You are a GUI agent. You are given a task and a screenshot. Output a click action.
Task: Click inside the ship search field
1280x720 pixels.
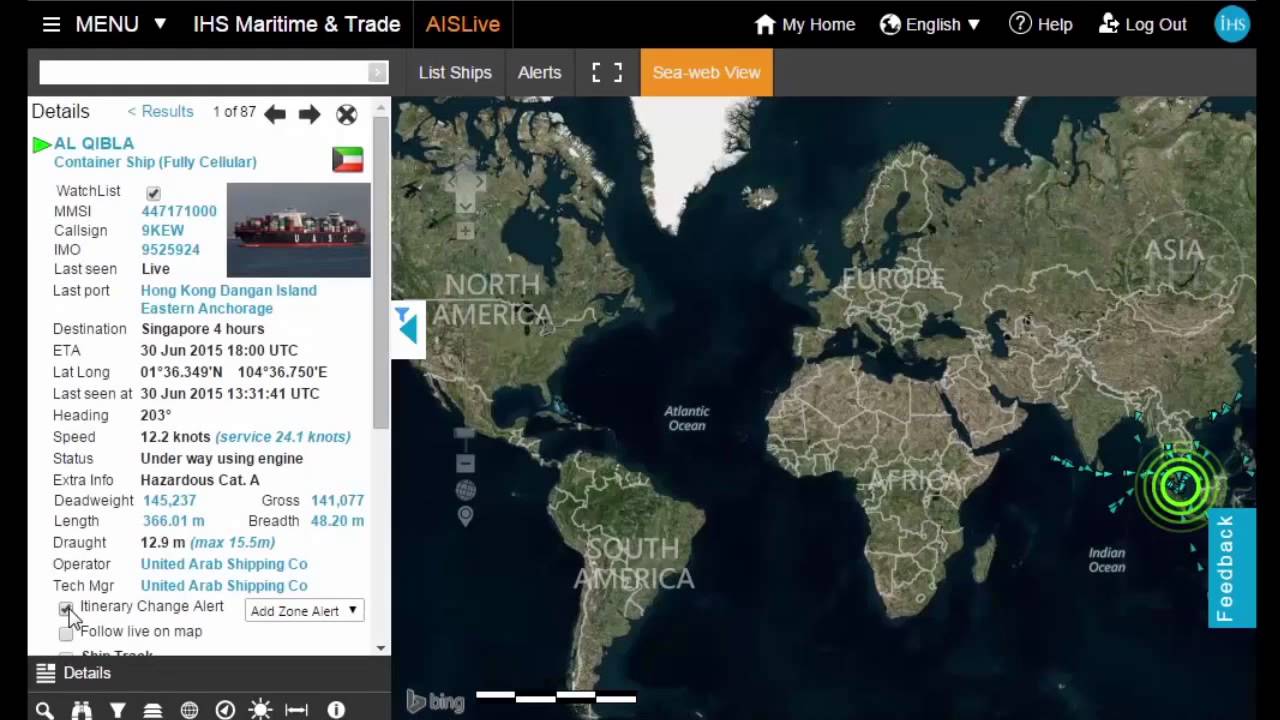pyautogui.click(x=203, y=72)
